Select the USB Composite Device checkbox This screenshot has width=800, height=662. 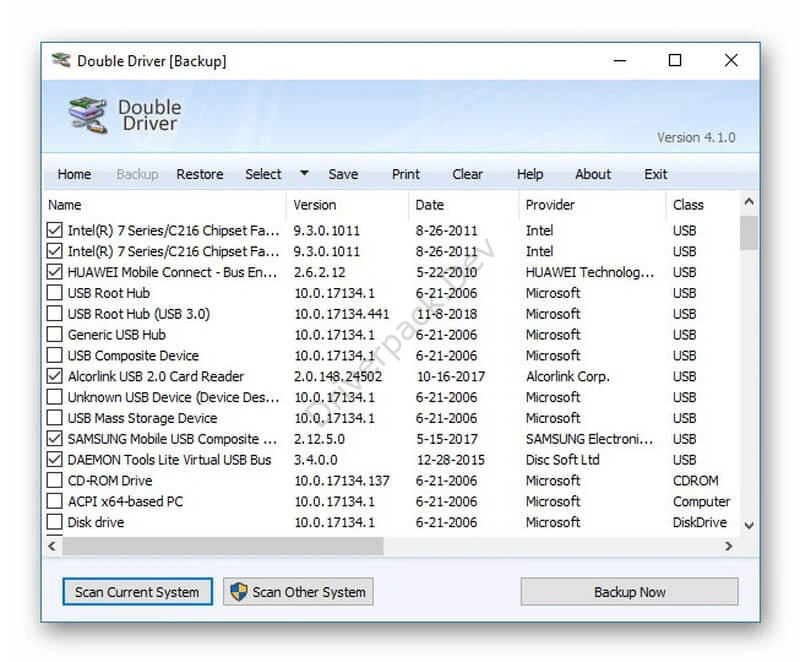coord(55,355)
